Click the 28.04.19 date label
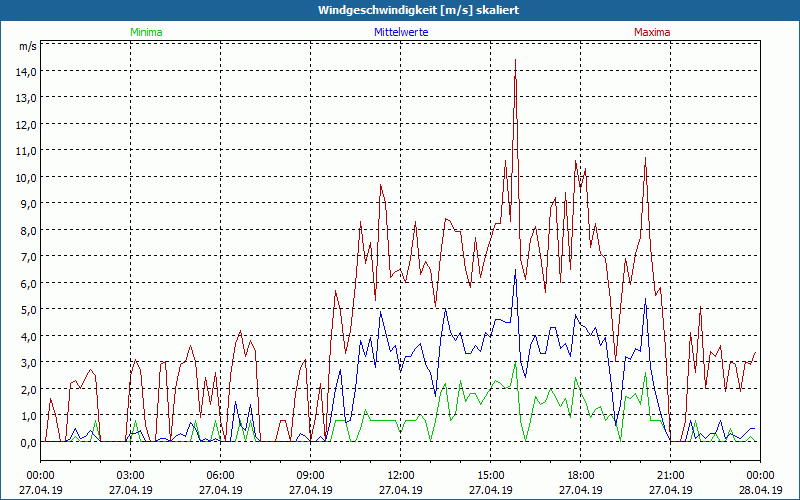The height and width of the screenshot is (500, 800). pyautogui.click(x=760, y=490)
